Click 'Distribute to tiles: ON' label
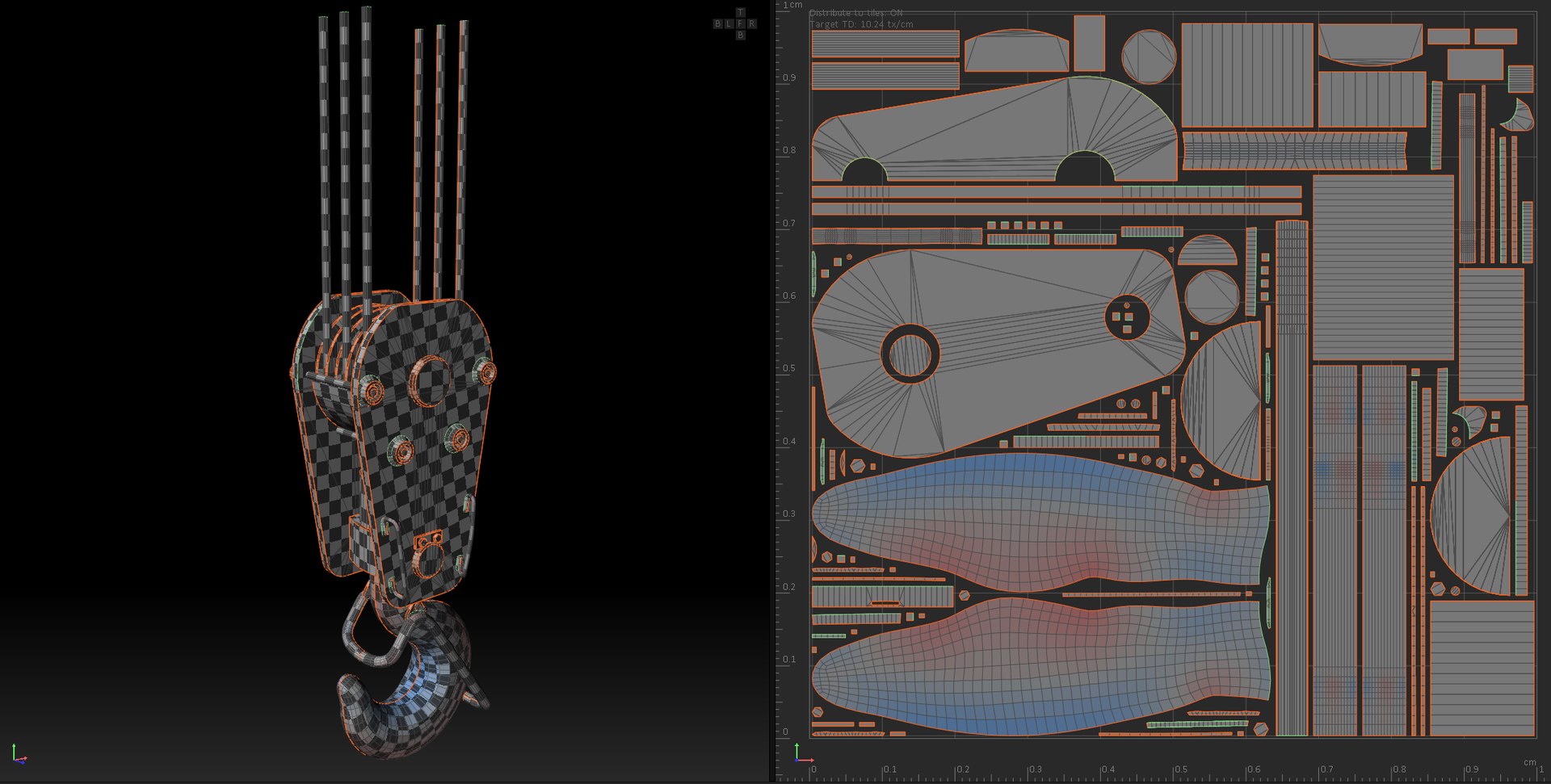Viewport: 1551px width, 784px height. [x=856, y=13]
